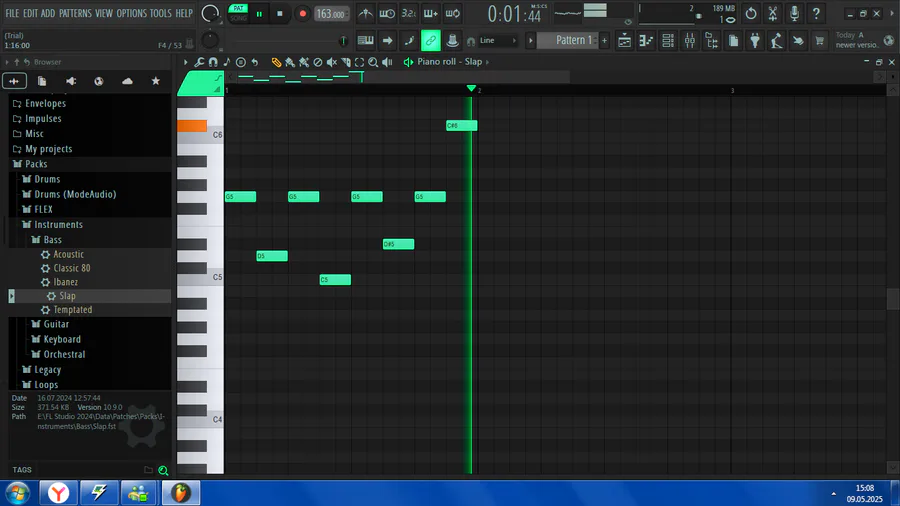The image size is (900, 506).
Task: Click one-click audio recording microphone
Action: (794, 13)
